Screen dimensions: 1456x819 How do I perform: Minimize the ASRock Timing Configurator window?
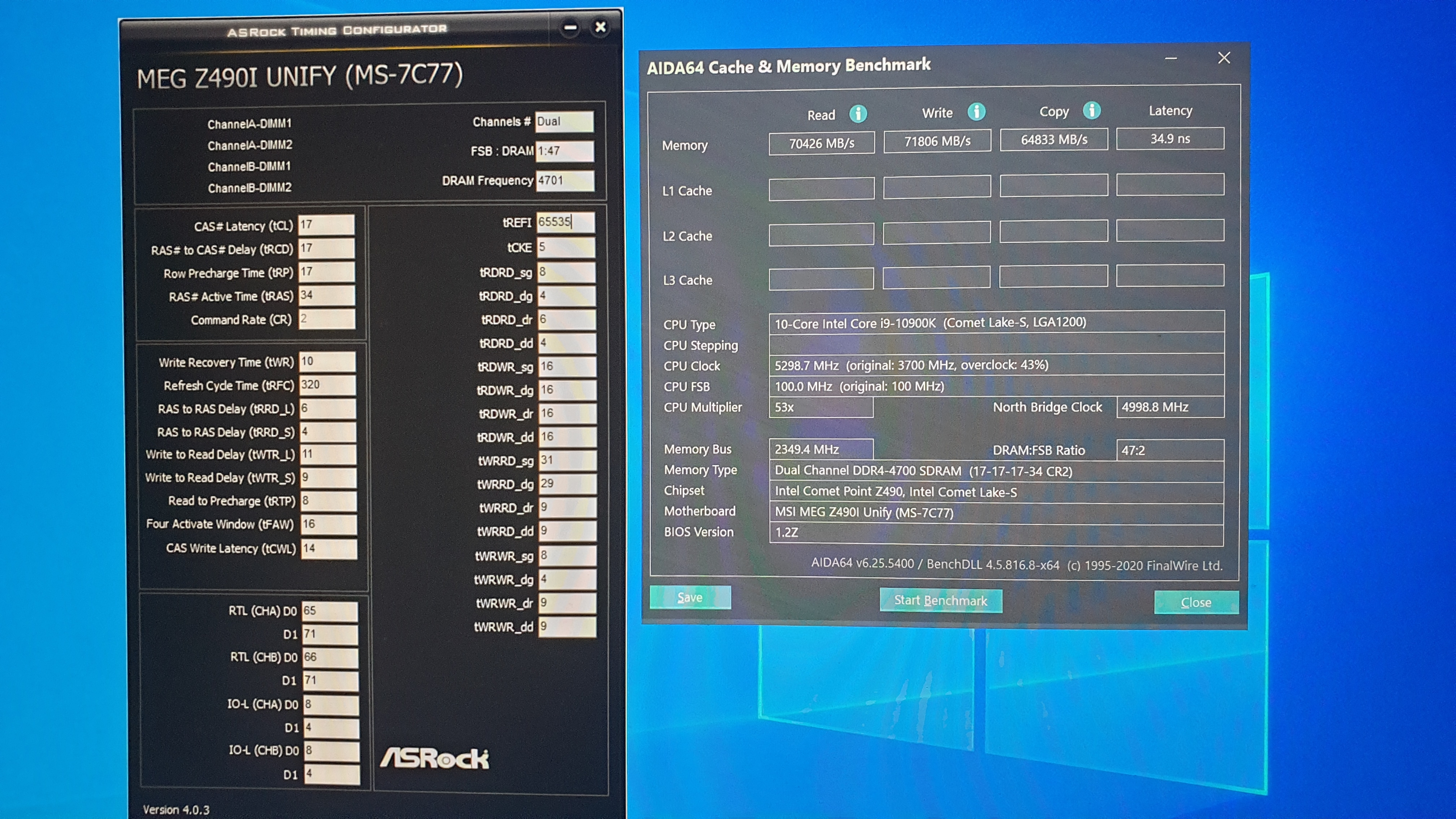(x=570, y=27)
